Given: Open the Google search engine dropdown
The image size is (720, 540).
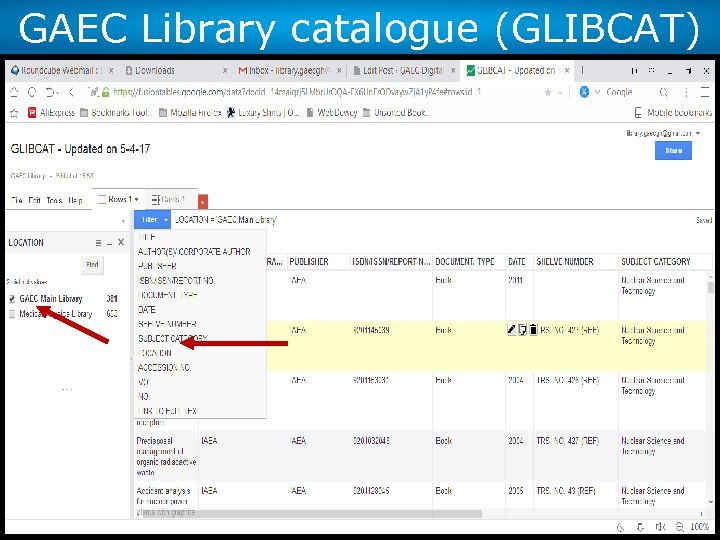Looking at the screenshot, I should click(x=597, y=92).
